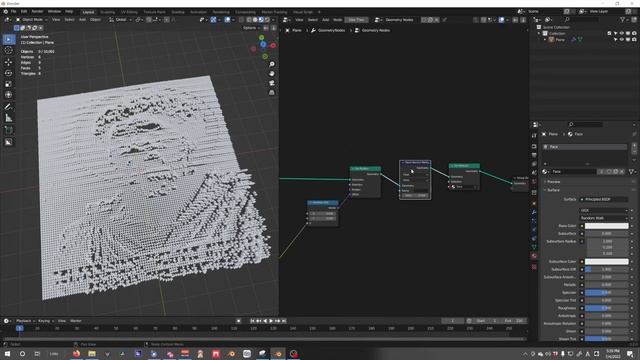Click the play animation button in timeline
640x360 pixels.
[271, 321]
